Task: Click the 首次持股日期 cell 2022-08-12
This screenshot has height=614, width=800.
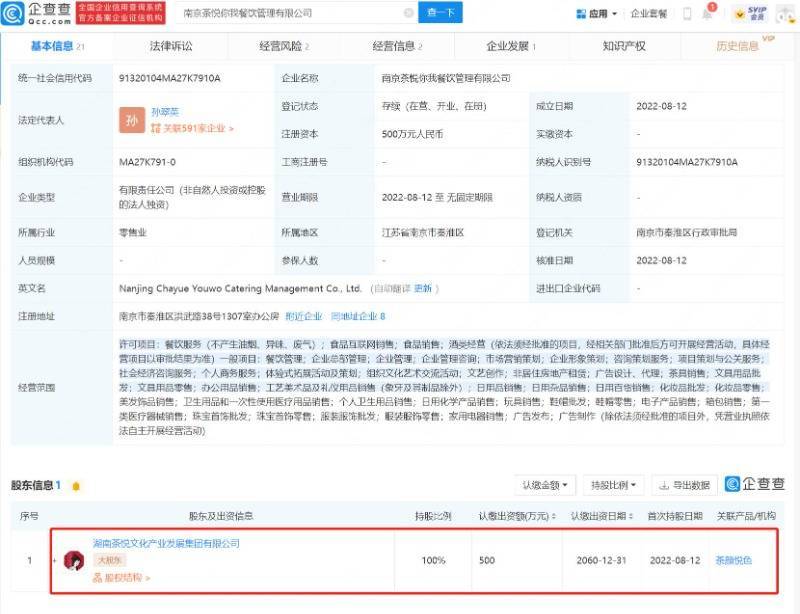Action: [675, 560]
